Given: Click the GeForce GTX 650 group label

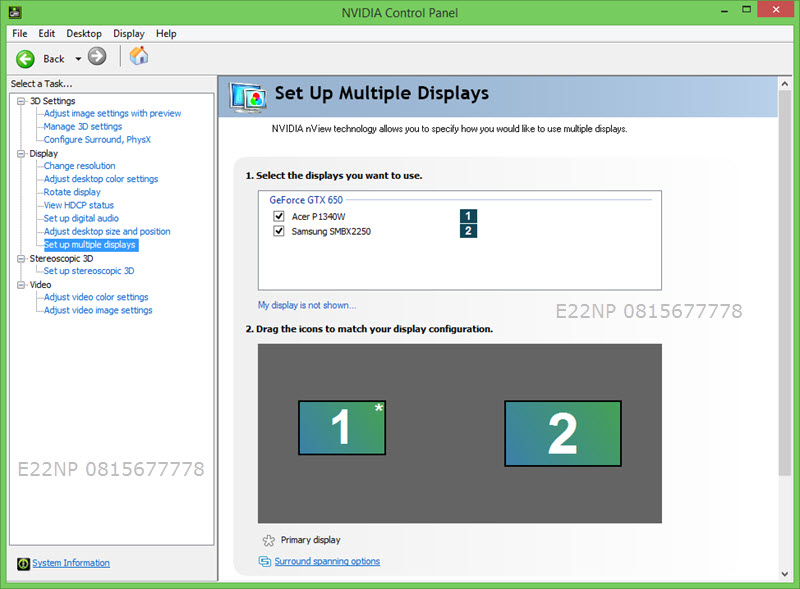Looking at the screenshot, I should 306,200.
